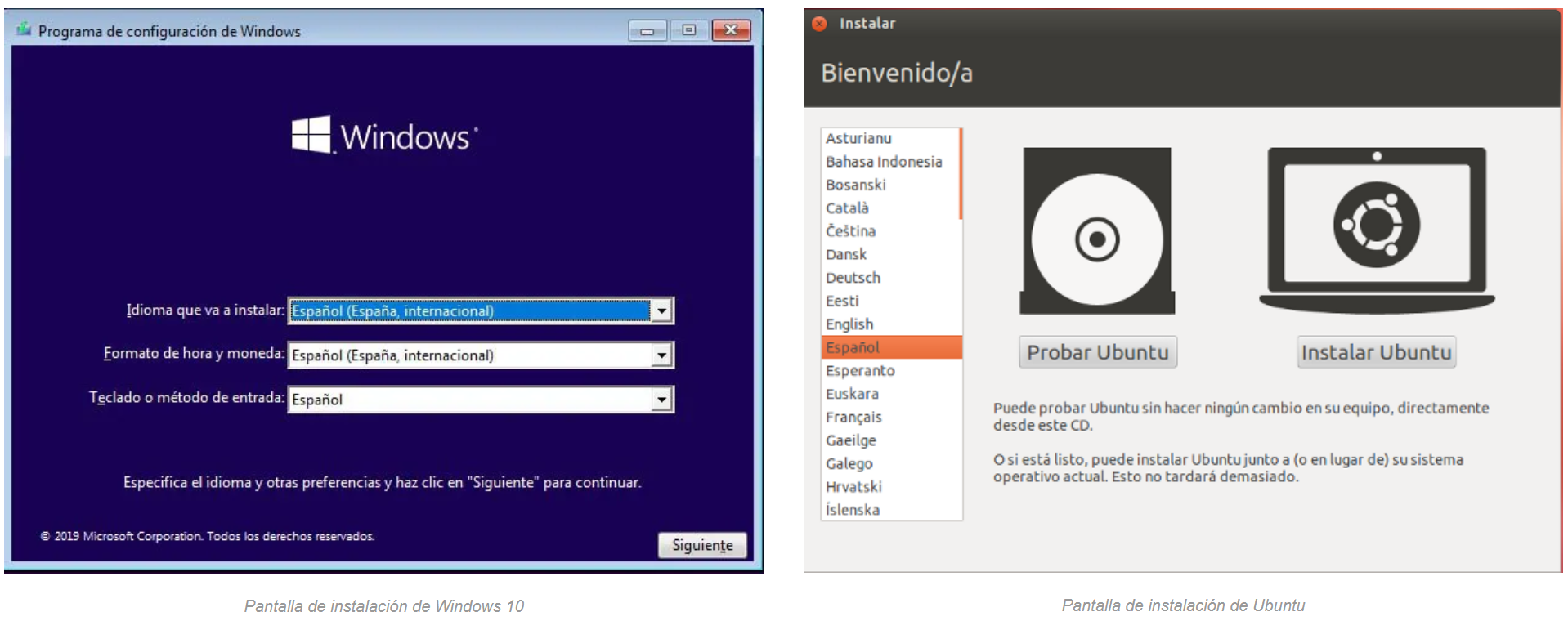Select Français from the language list
Image resolution: width=1568 pixels, height=621 pixels.
(x=853, y=418)
